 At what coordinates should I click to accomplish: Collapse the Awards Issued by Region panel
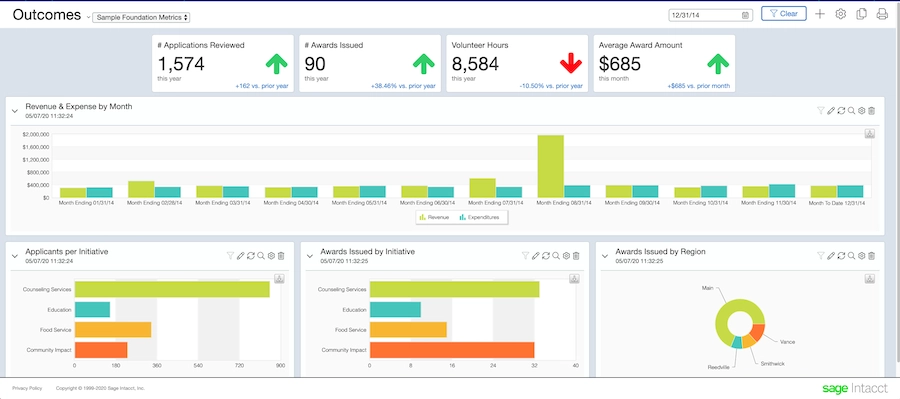[x=605, y=256]
